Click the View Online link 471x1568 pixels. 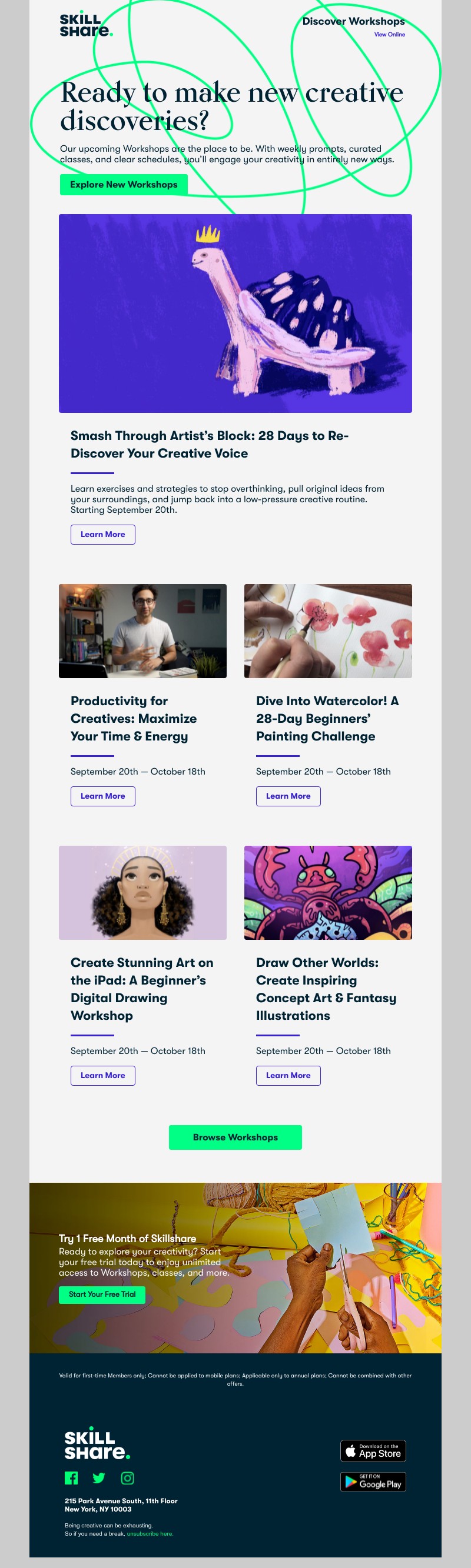pyautogui.click(x=389, y=35)
